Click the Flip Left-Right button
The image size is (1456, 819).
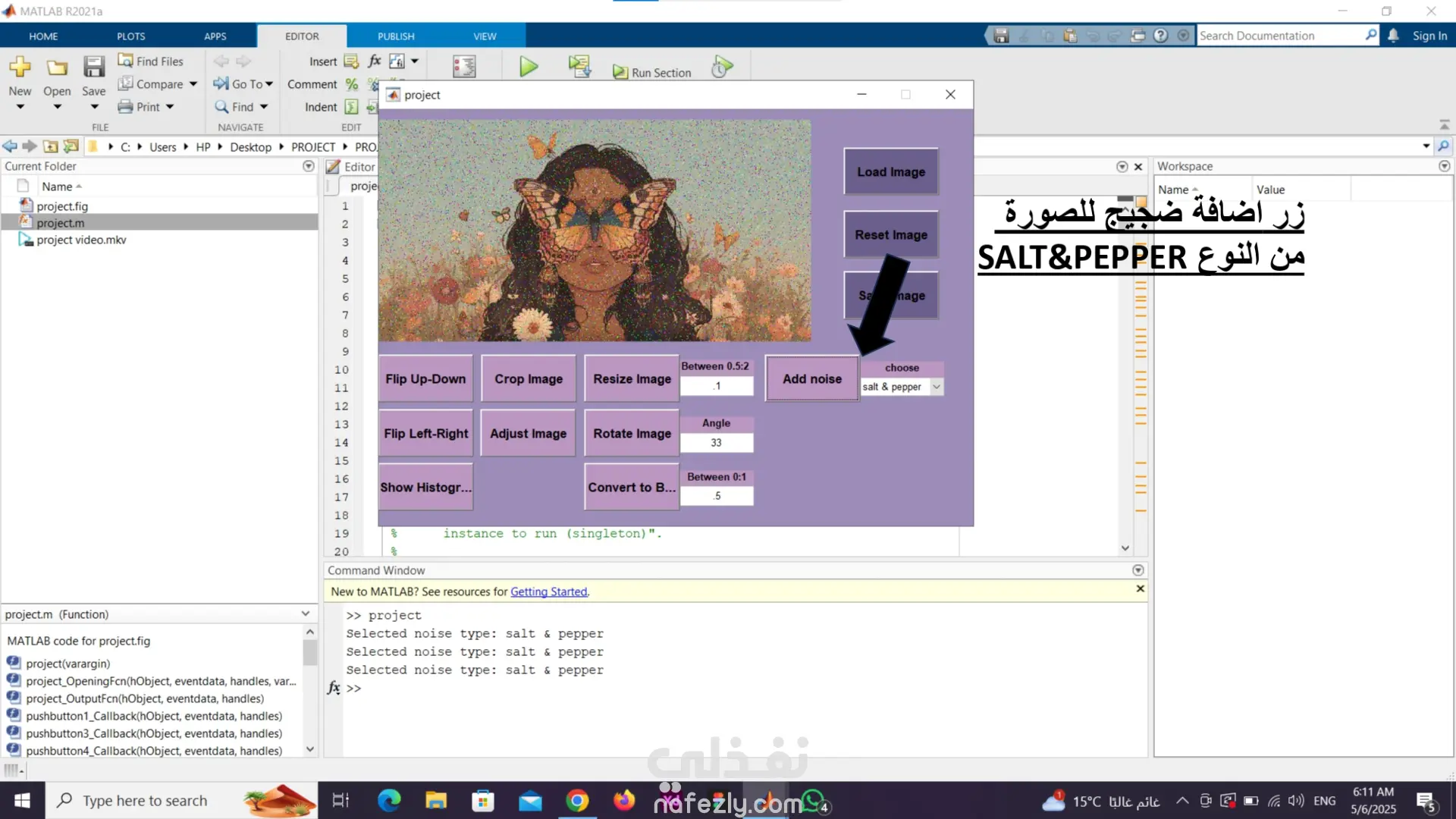pyautogui.click(x=425, y=434)
